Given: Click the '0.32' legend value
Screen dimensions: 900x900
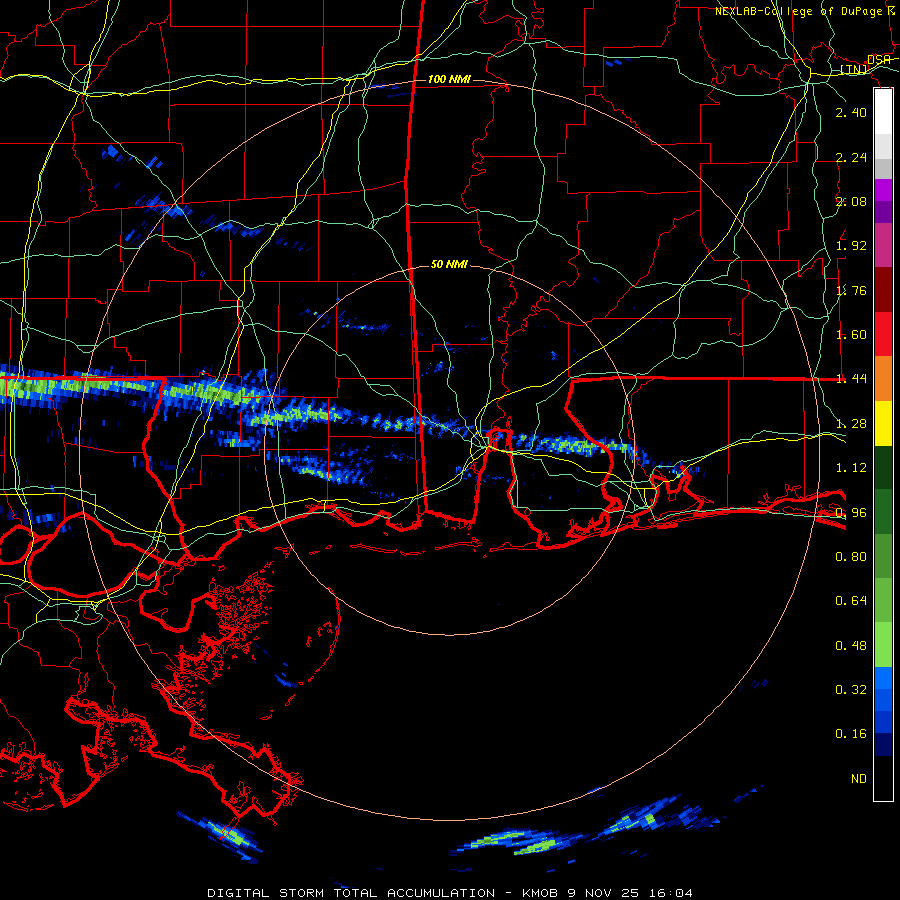Looking at the screenshot, I should [x=851, y=690].
